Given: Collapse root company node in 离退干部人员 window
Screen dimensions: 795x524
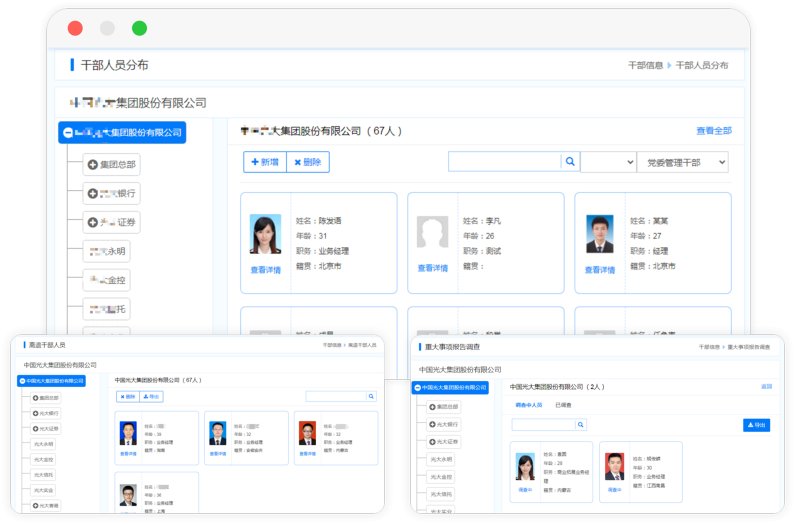Looking at the screenshot, I should click(22, 381).
